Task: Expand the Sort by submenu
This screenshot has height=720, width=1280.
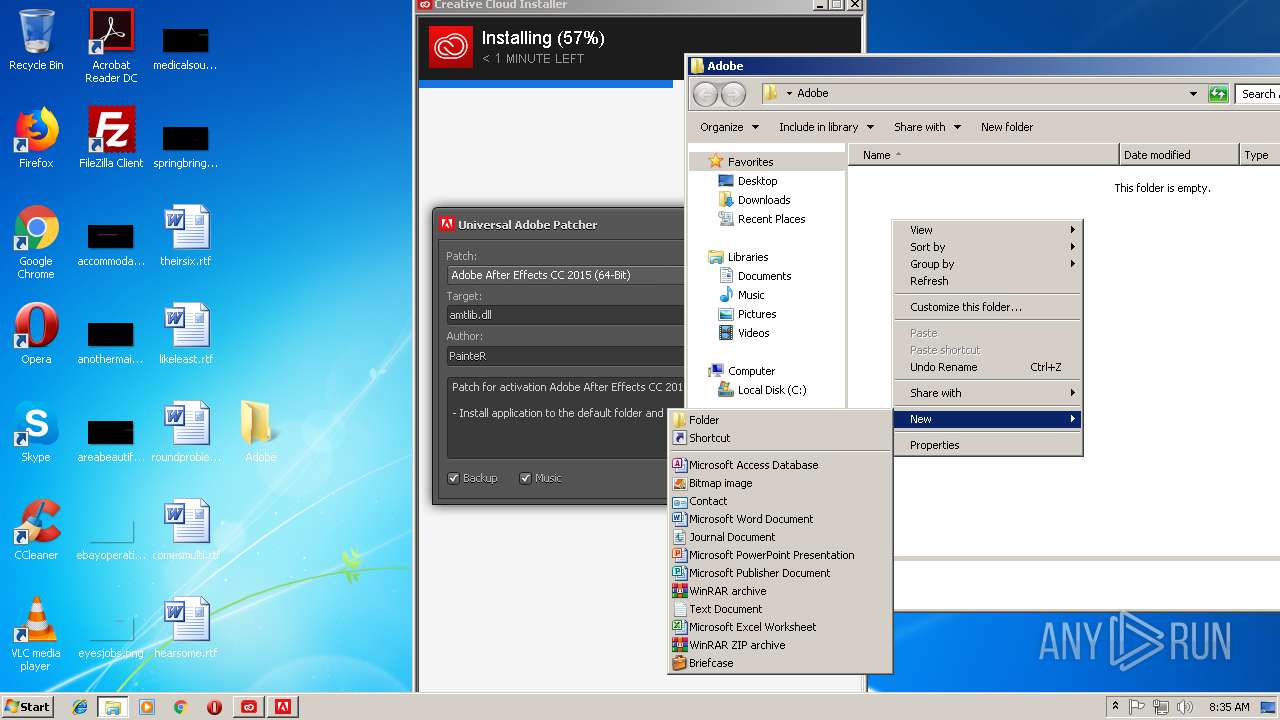Action: tap(987, 247)
